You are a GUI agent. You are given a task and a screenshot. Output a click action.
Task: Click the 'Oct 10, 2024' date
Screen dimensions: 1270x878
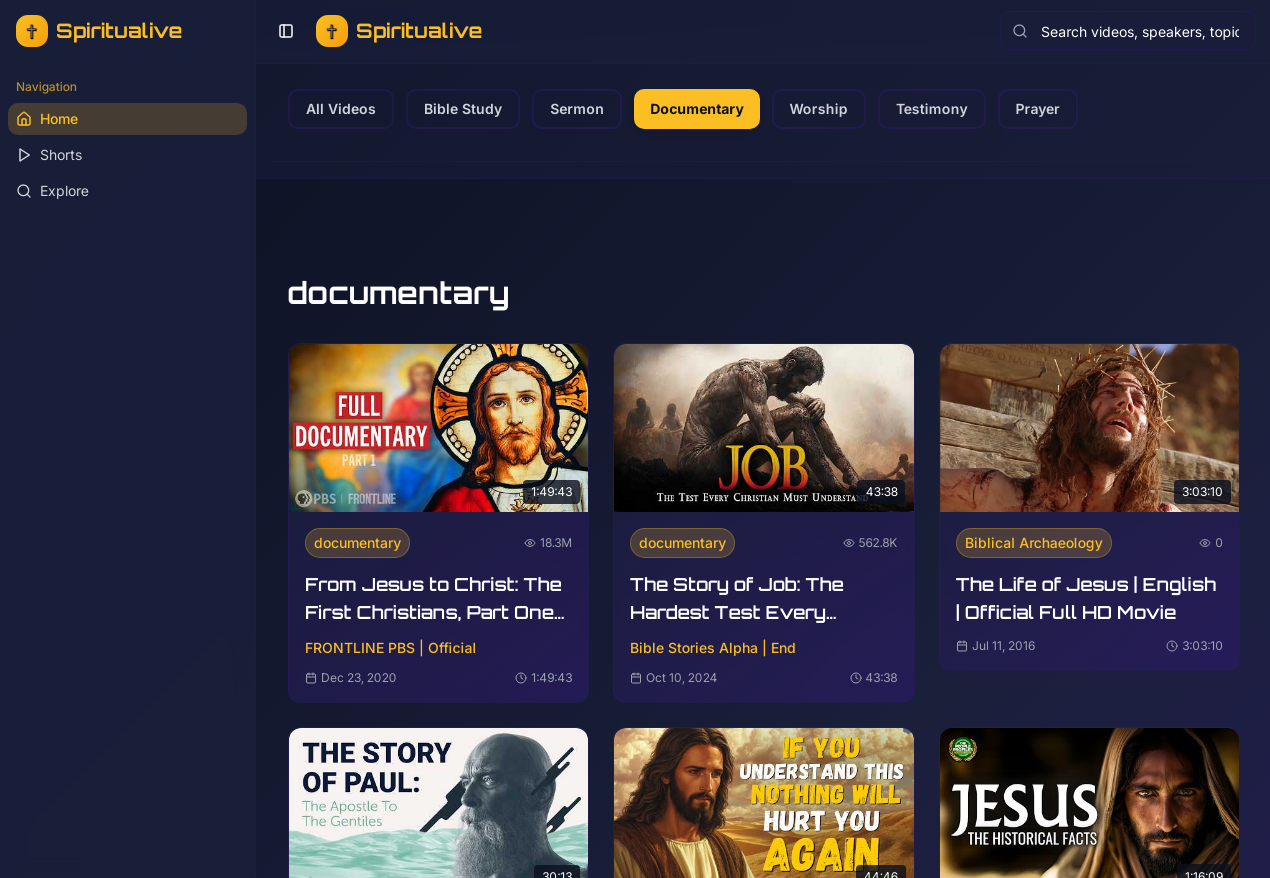point(681,678)
